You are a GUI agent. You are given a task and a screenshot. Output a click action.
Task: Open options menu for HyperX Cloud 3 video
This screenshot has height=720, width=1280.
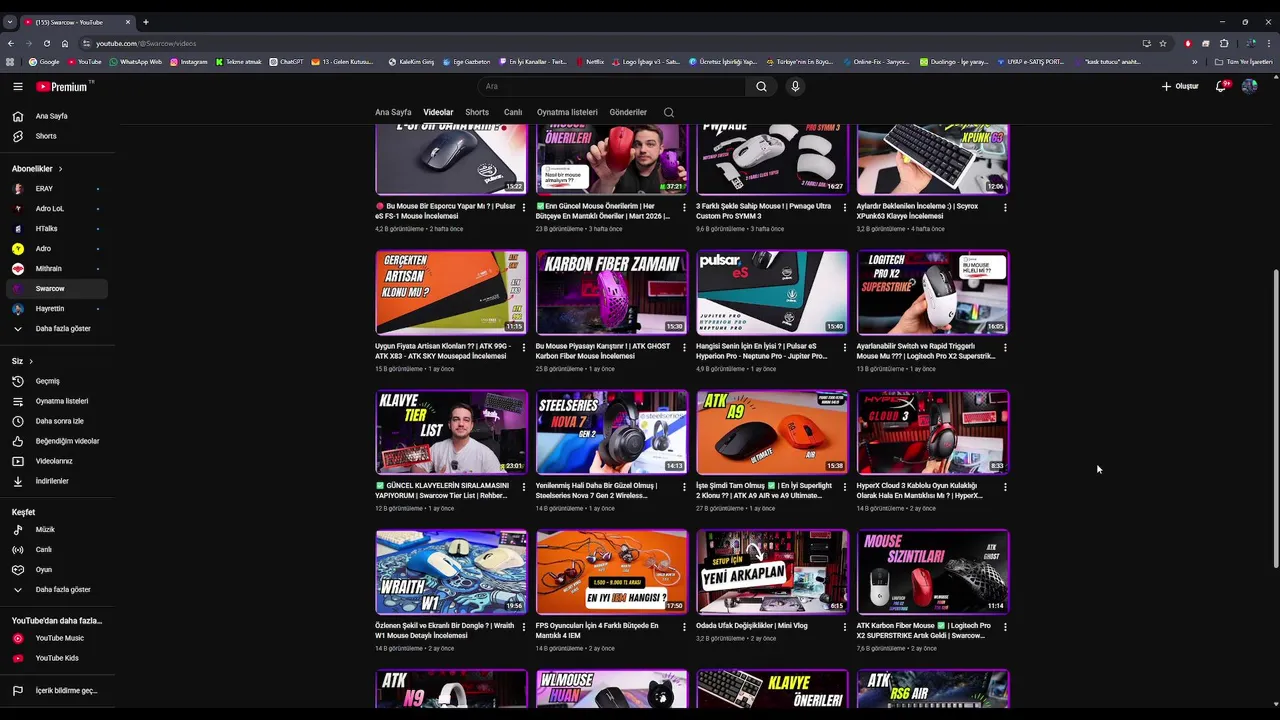(1005, 487)
